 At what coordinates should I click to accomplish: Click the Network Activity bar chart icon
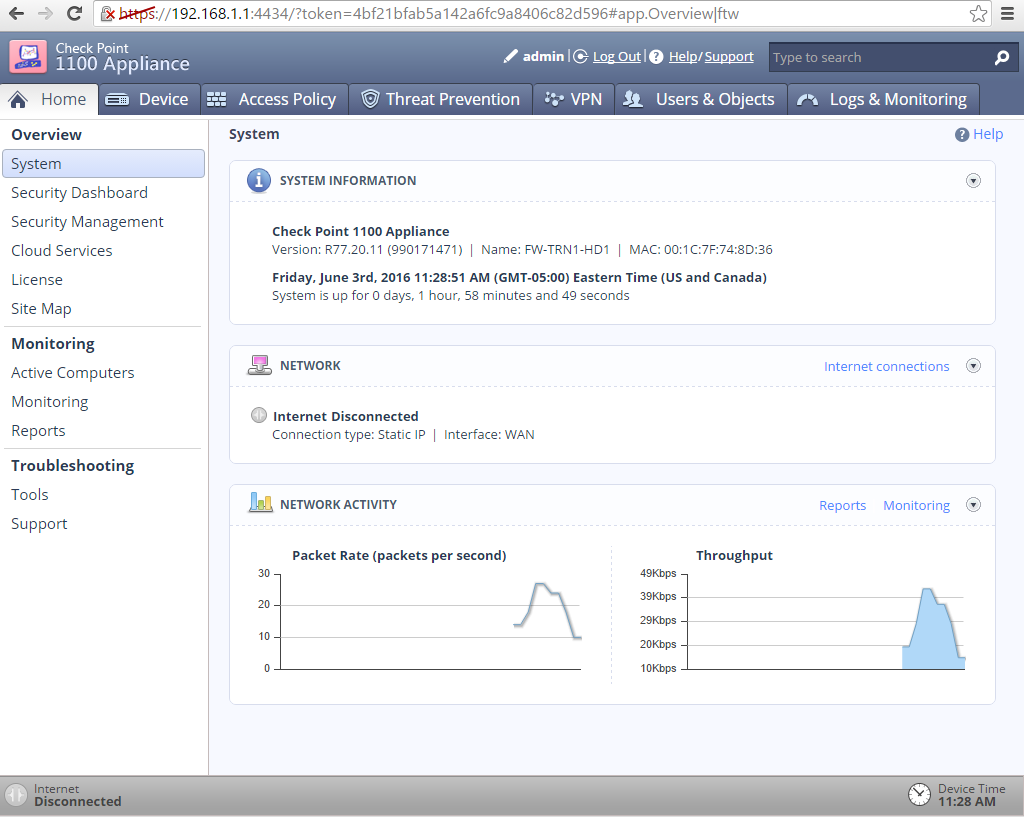click(261, 503)
